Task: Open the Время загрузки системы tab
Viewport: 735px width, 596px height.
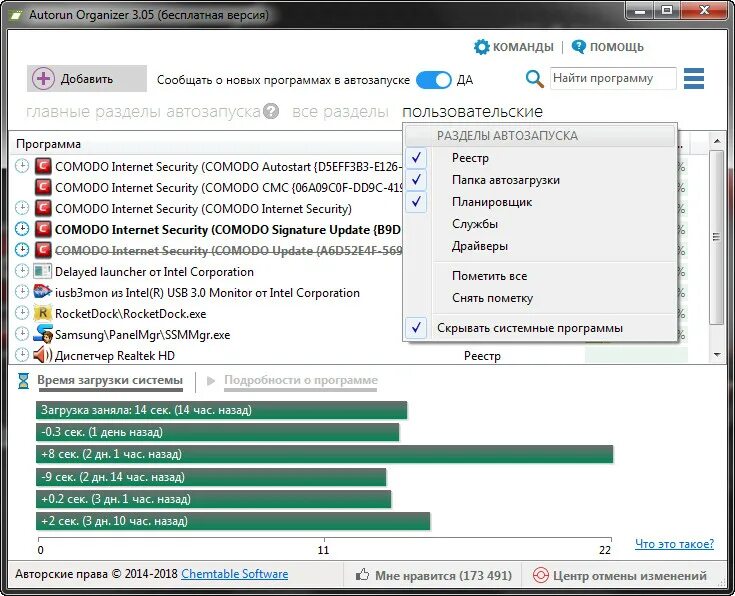Action: tap(110, 380)
